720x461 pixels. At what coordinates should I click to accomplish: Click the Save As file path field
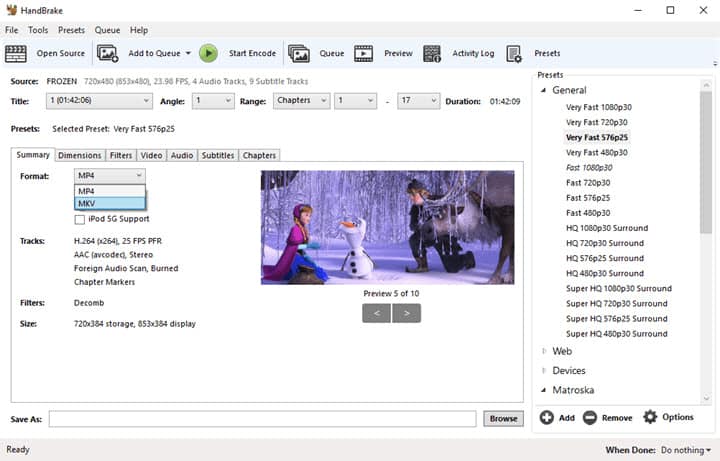click(263, 419)
